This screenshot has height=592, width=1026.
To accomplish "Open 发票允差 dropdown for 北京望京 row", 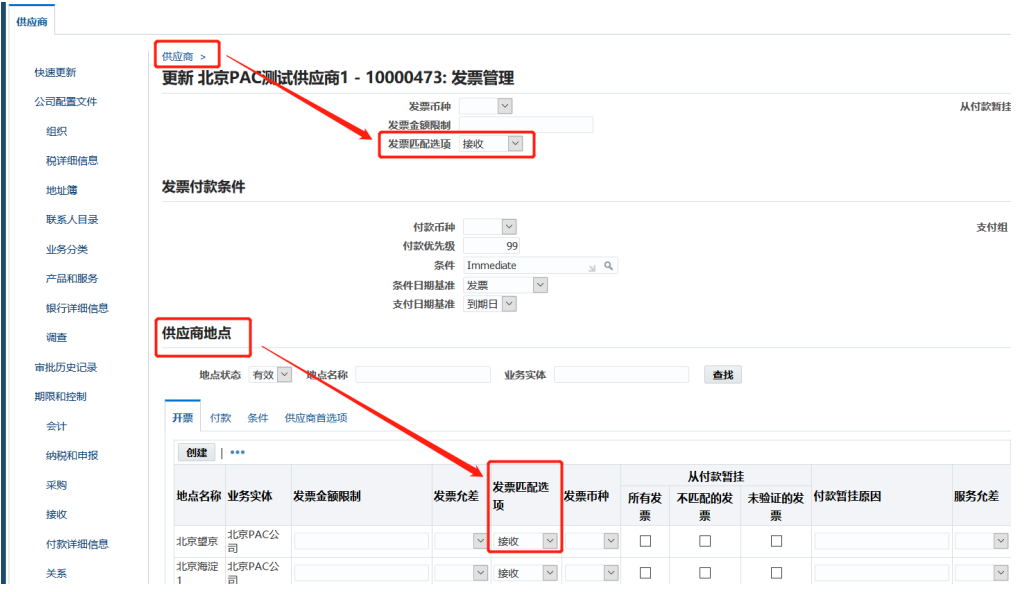I will click(461, 541).
